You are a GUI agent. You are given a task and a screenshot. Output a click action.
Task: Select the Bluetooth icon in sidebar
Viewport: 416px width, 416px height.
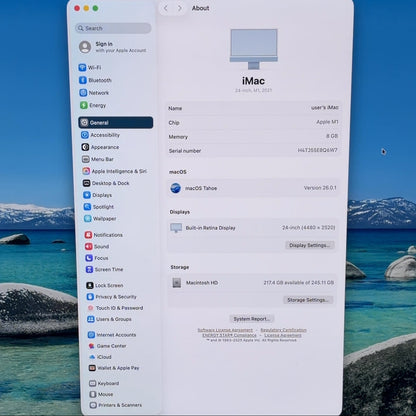click(x=83, y=80)
